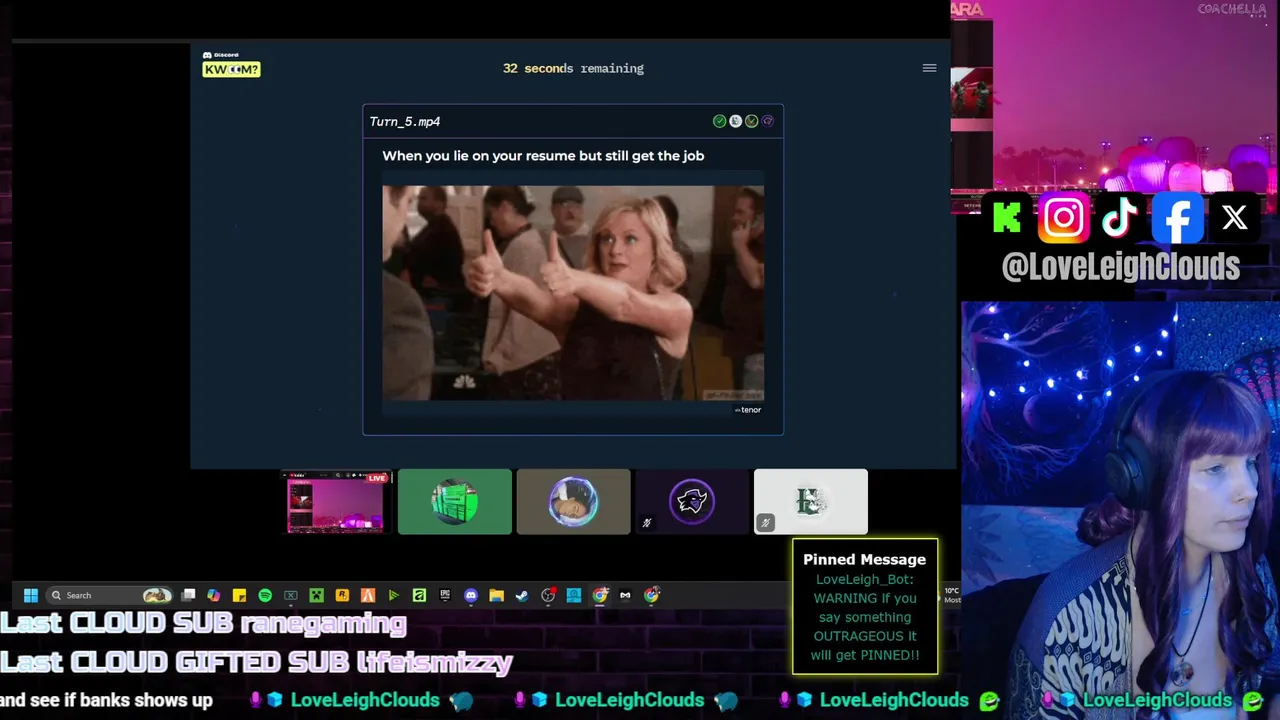Open Rockstar Games Launcher taskbar icon
1280x720 pixels.
(342, 595)
